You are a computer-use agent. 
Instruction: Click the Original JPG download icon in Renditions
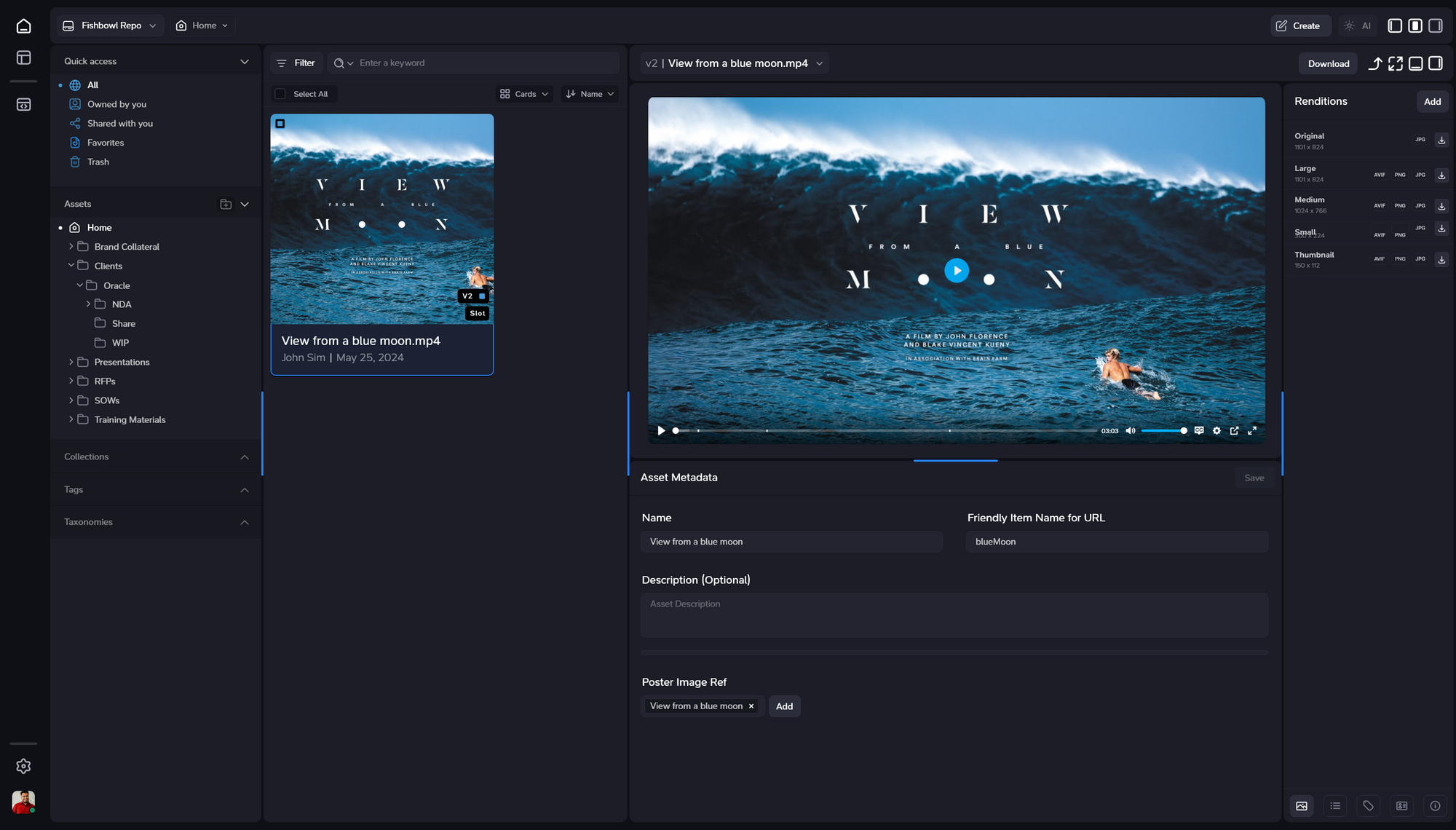pos(1441,140)
